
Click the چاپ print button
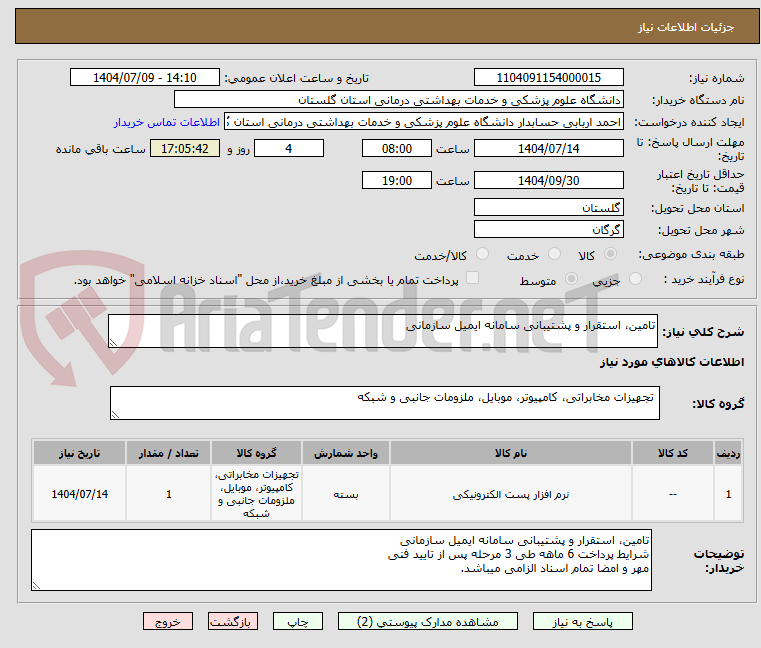coord(298,621)
